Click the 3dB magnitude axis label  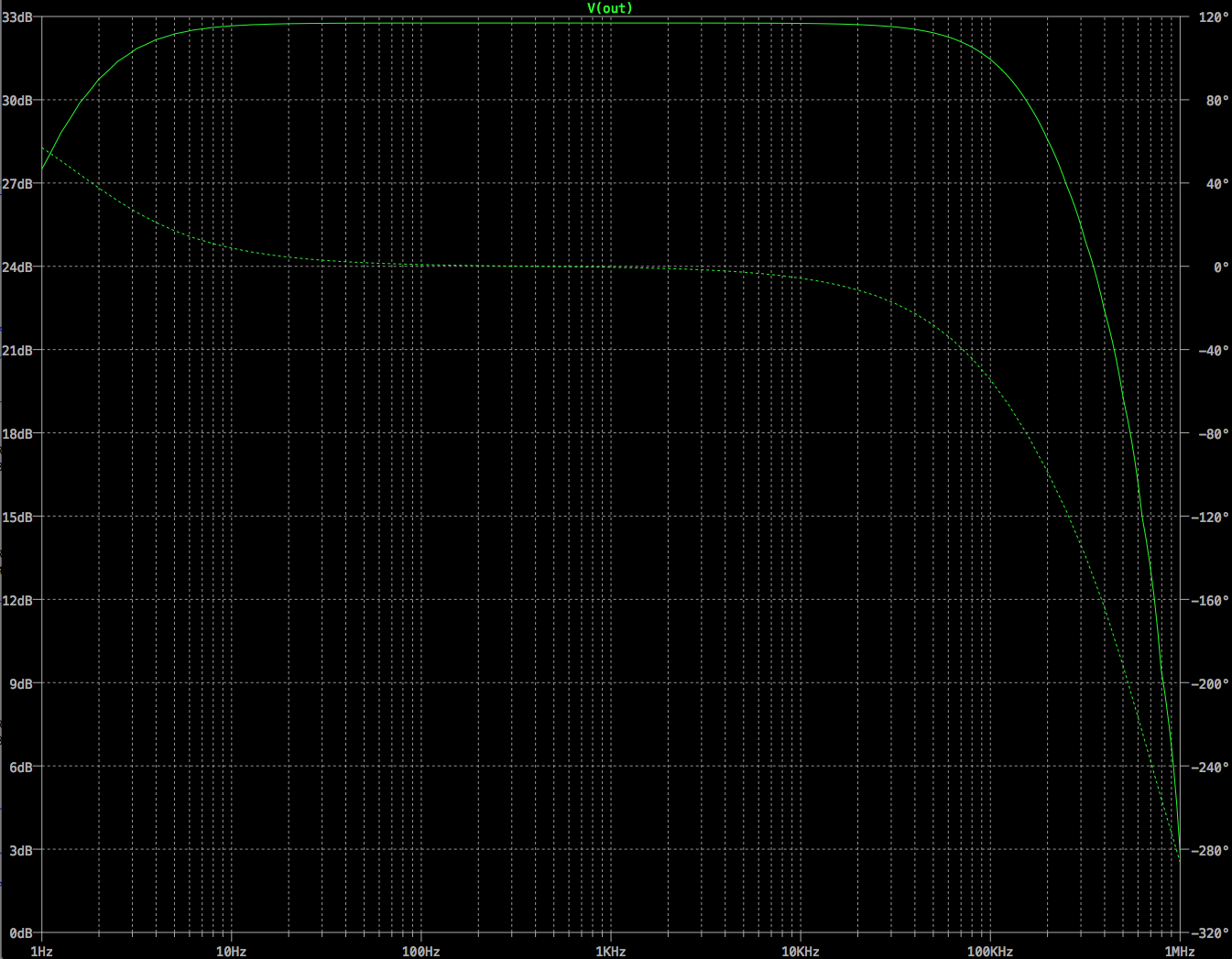21,850
